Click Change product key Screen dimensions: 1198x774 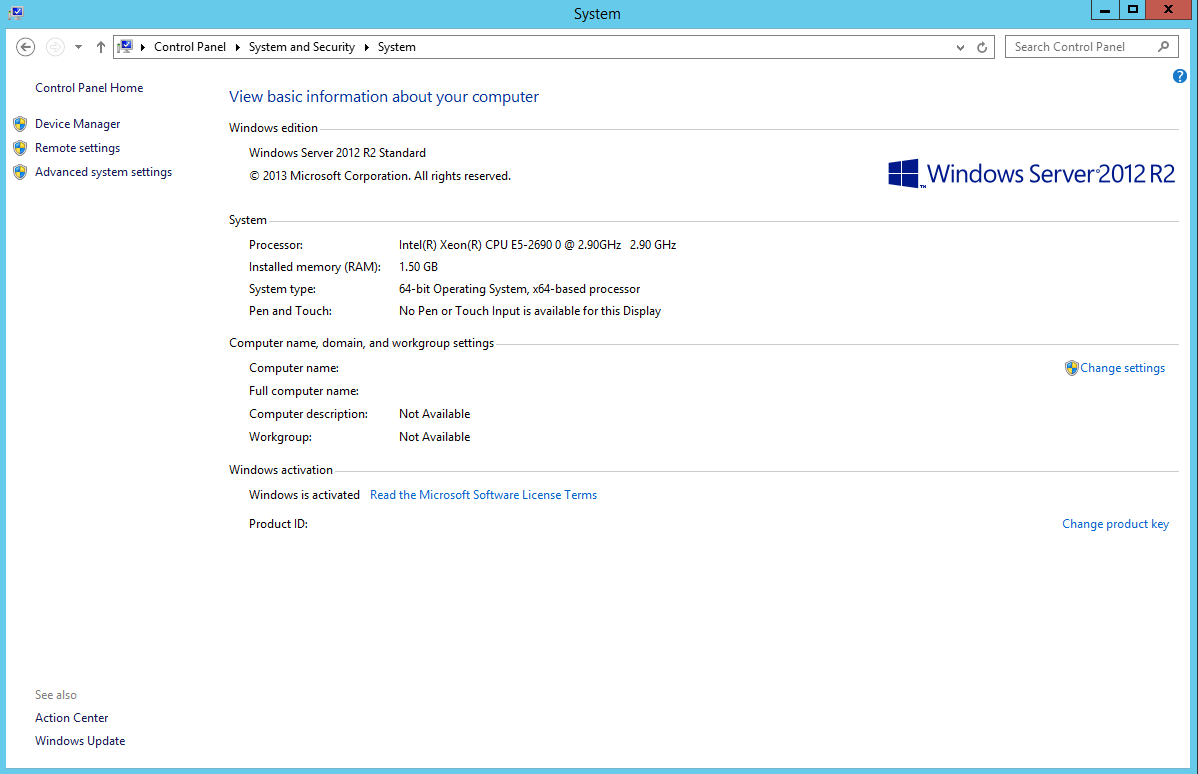click(x=1115, y=524)
